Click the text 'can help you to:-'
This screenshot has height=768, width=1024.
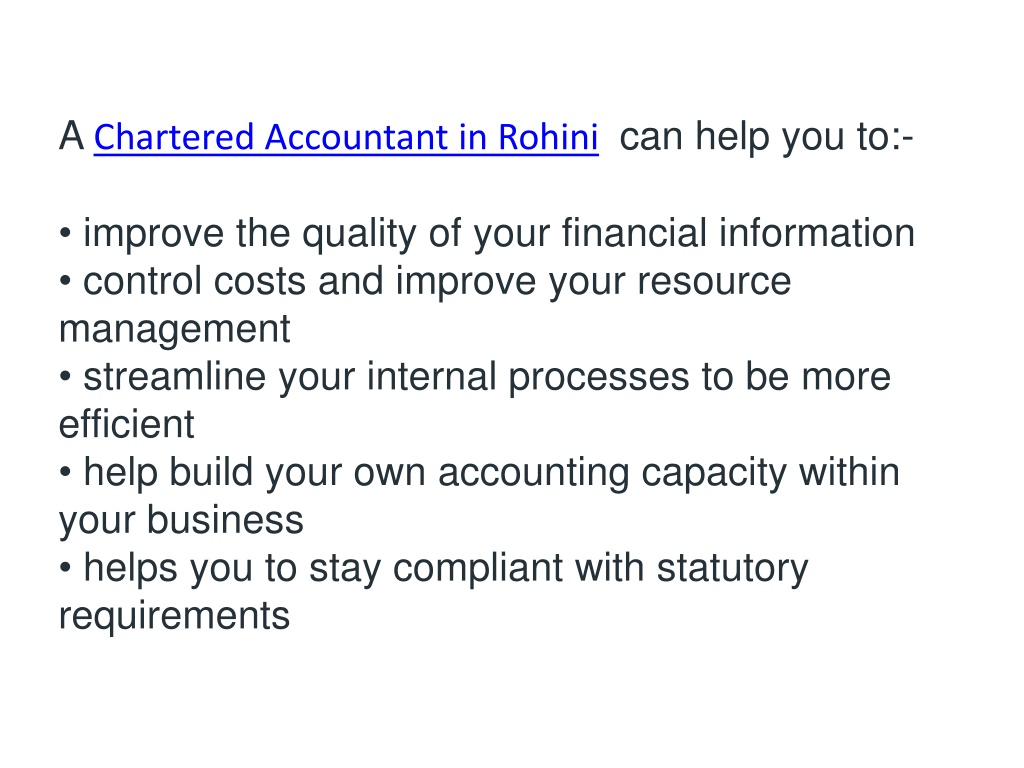[766, 137]
